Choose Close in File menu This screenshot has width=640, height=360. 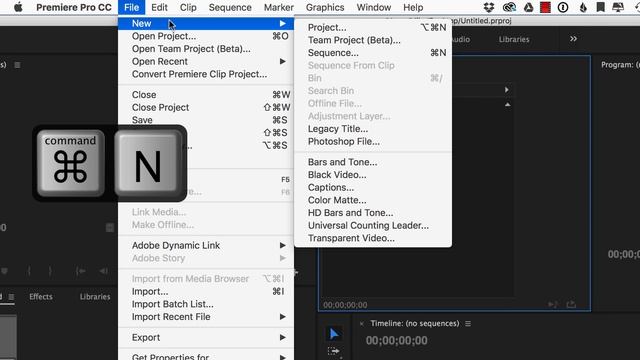coord(206,95)
